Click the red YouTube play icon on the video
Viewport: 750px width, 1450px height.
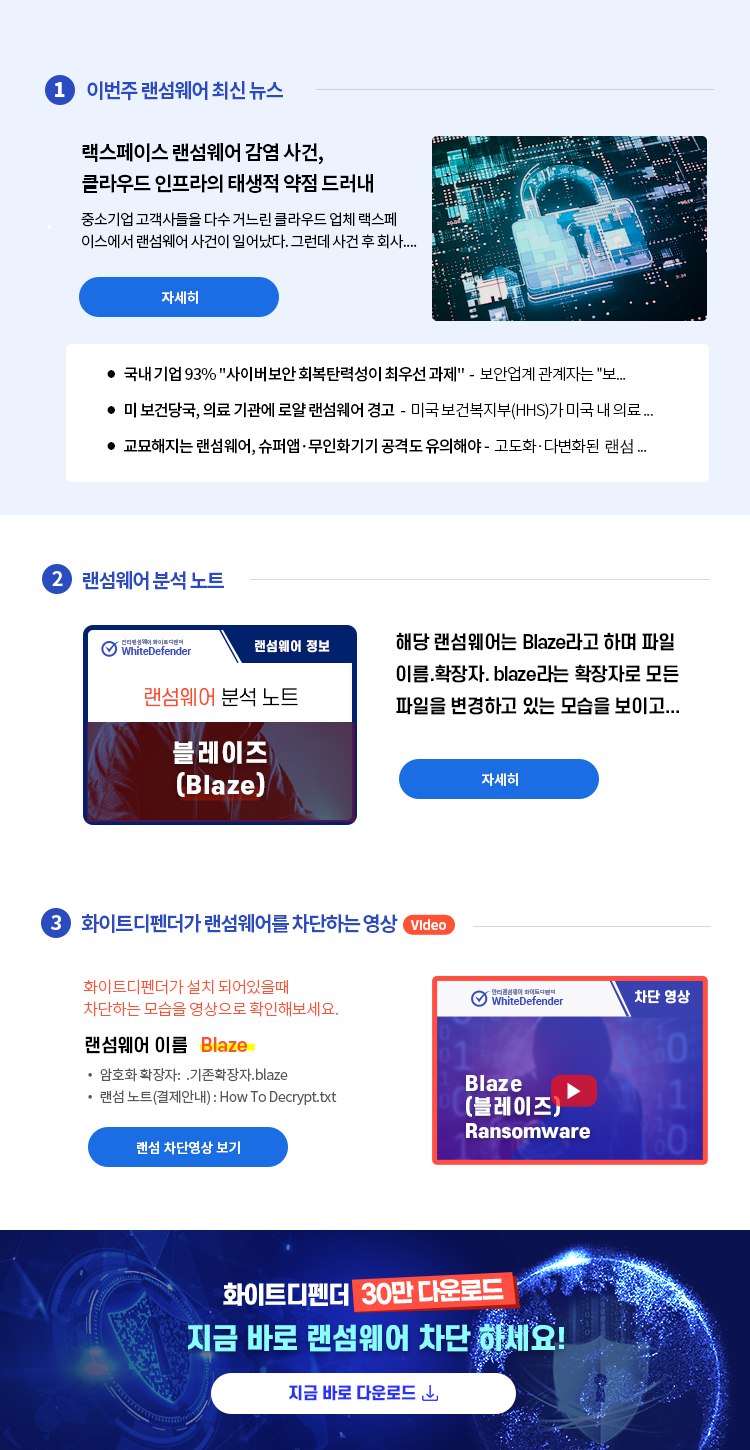tap(574, 1090)
